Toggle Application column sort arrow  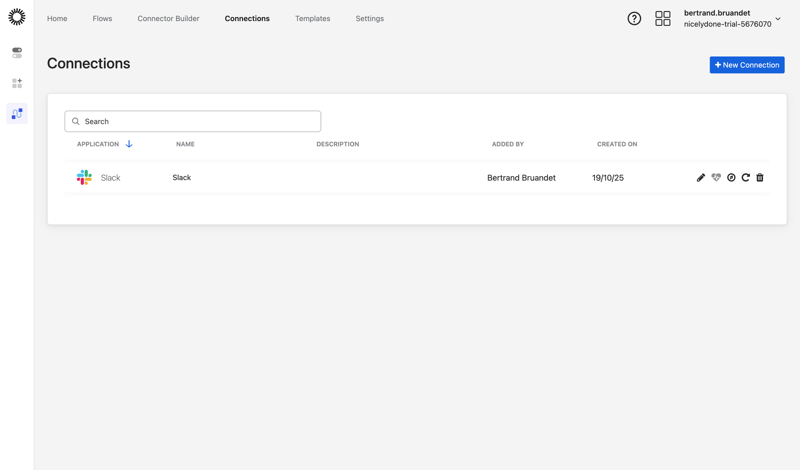[129, 144]
